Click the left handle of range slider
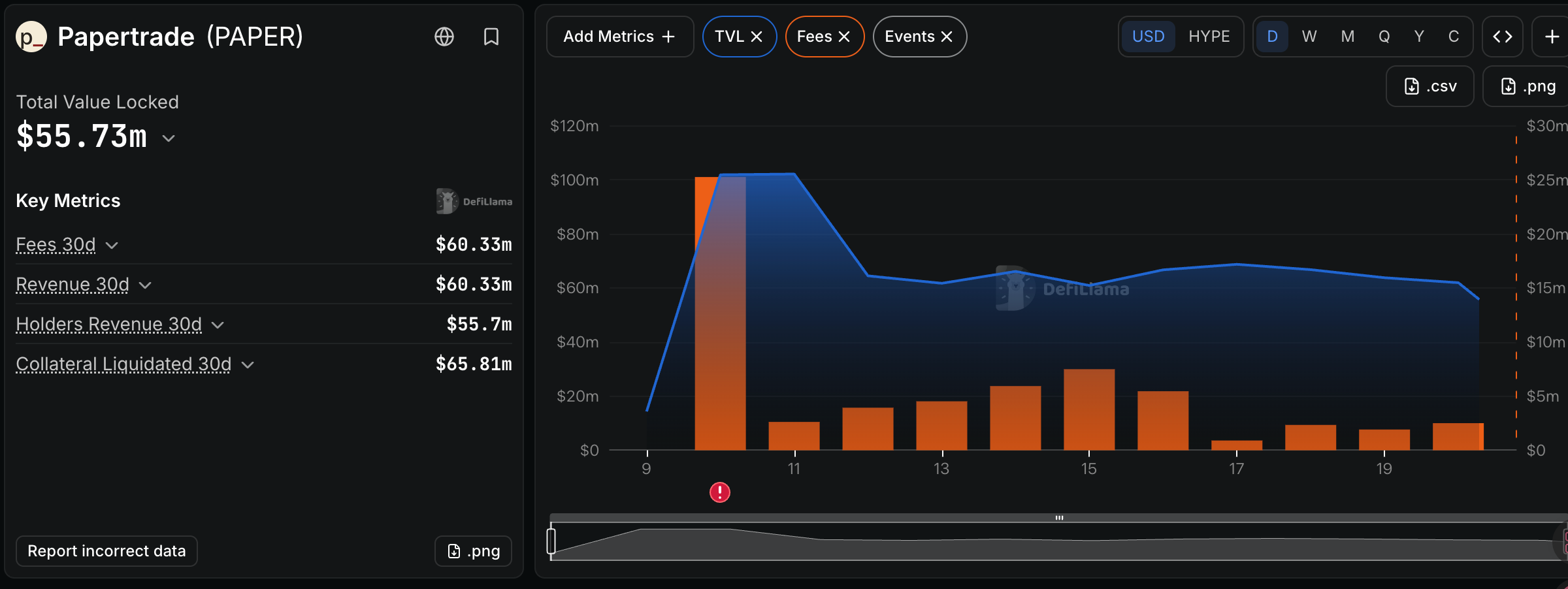This screenshot has width=1568, height=589. [551, 541]
